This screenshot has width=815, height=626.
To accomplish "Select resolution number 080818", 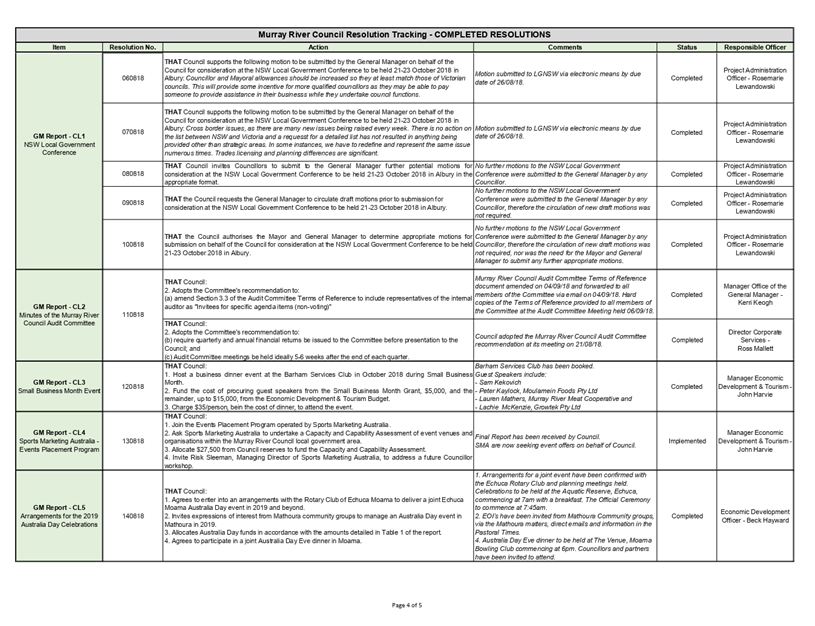I will click(133, 174).
